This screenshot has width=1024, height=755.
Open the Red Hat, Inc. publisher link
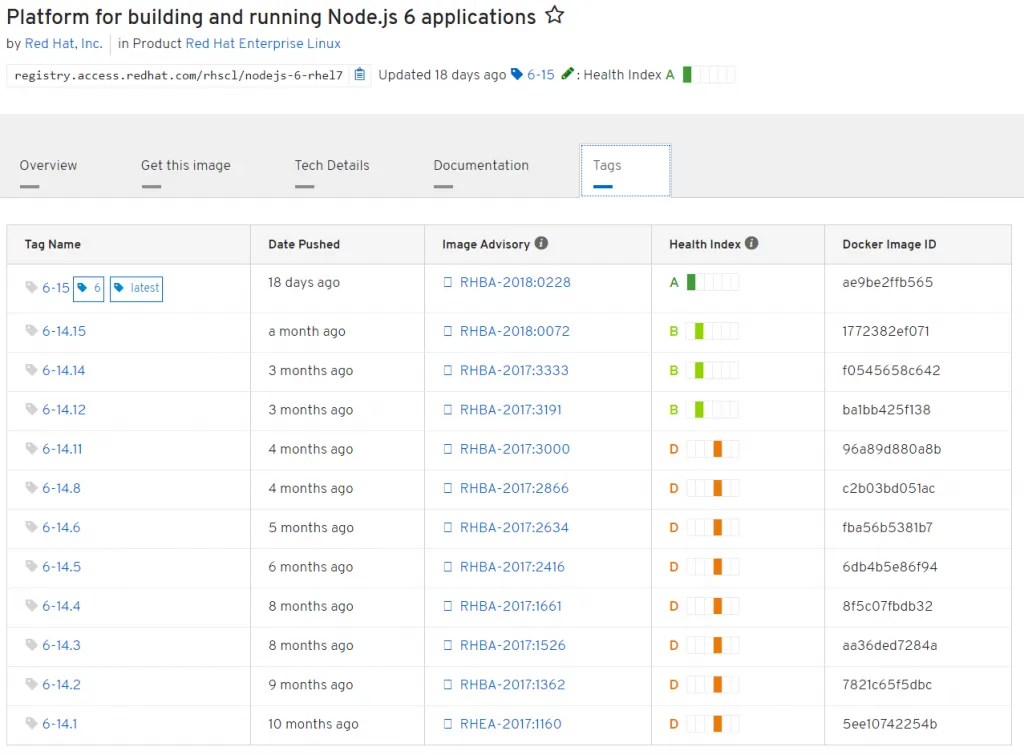[x=63, y=43]
